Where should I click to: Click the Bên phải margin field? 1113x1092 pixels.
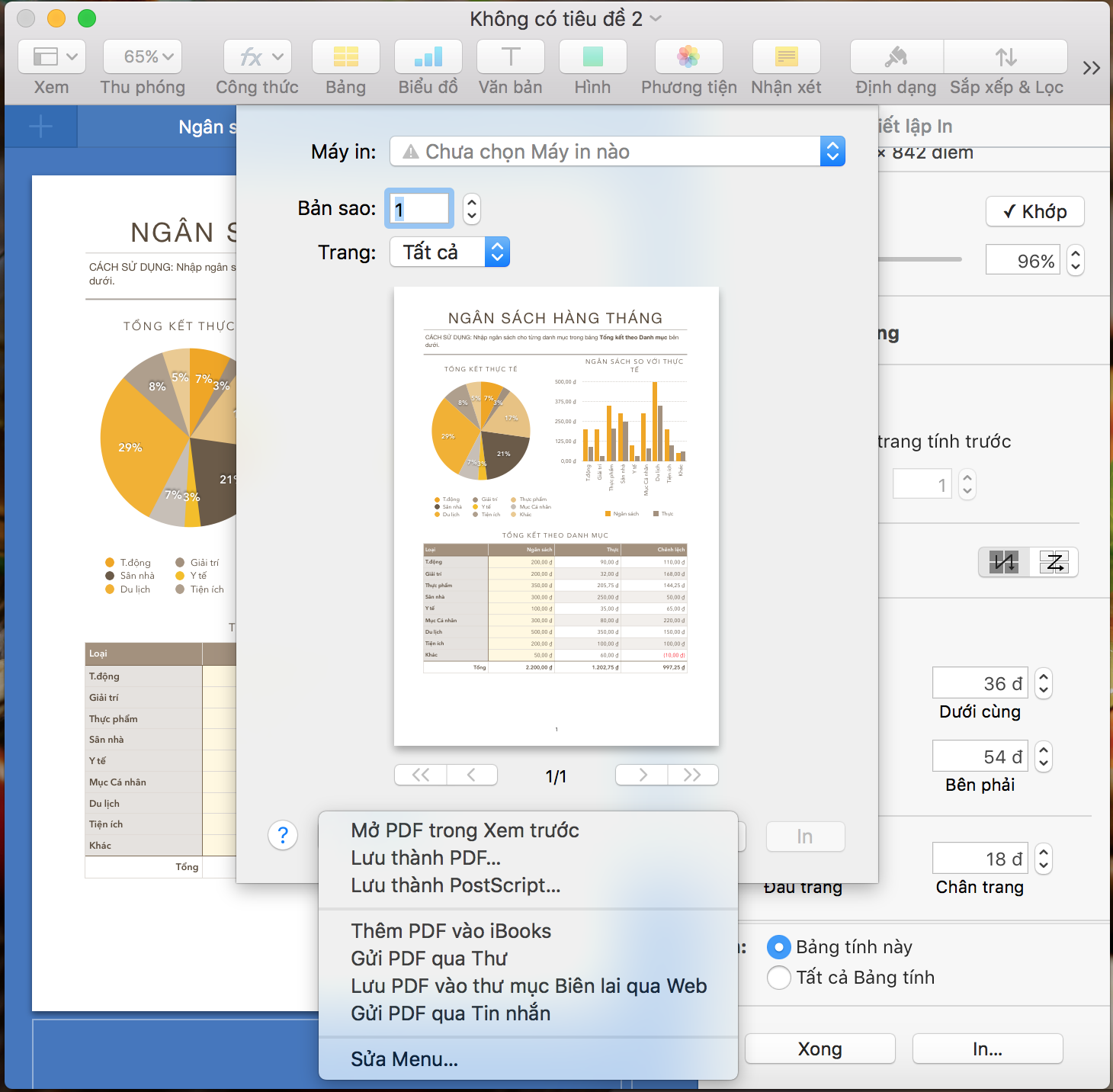pos(980,756)
